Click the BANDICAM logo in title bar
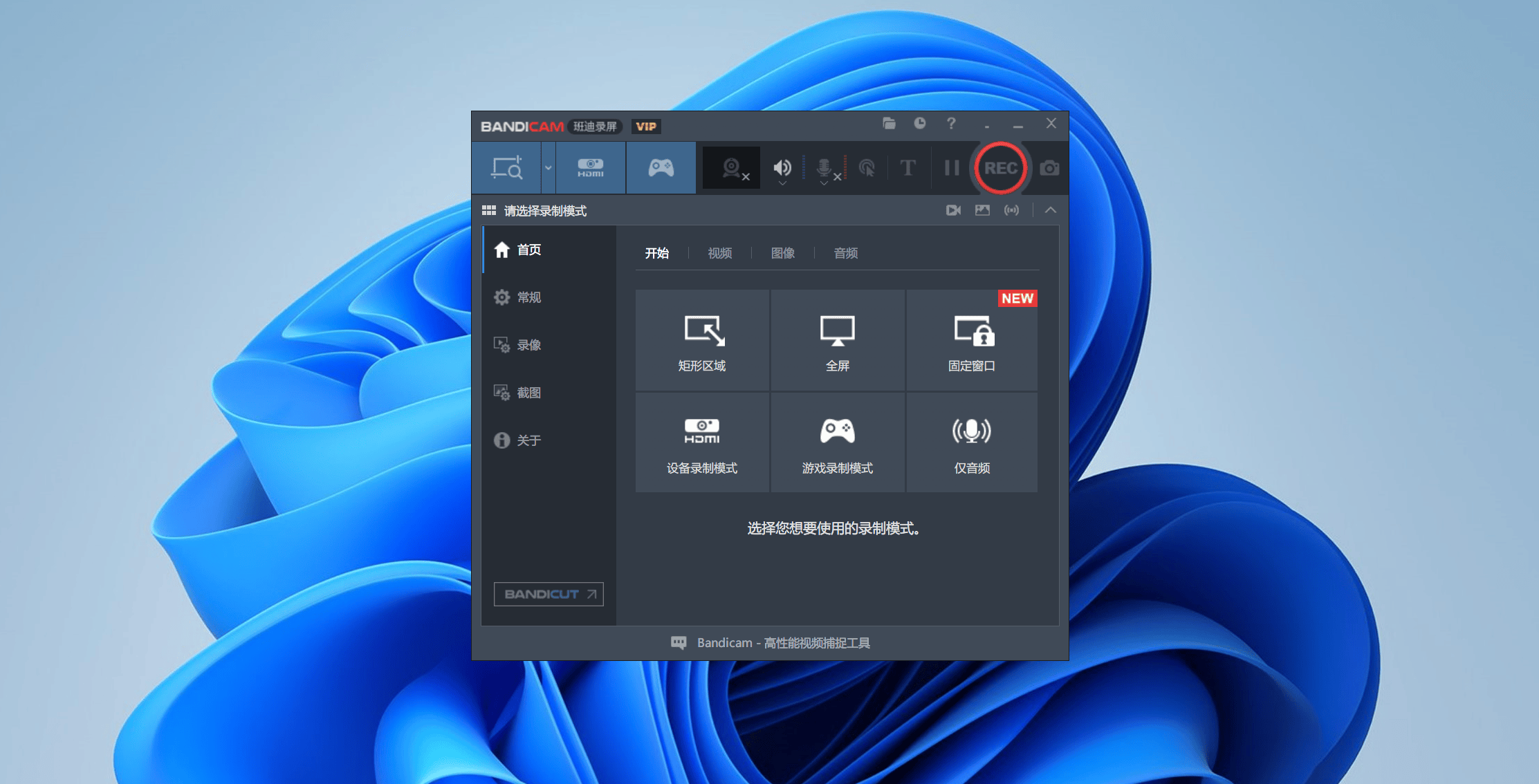 click(x=522, y=127)
